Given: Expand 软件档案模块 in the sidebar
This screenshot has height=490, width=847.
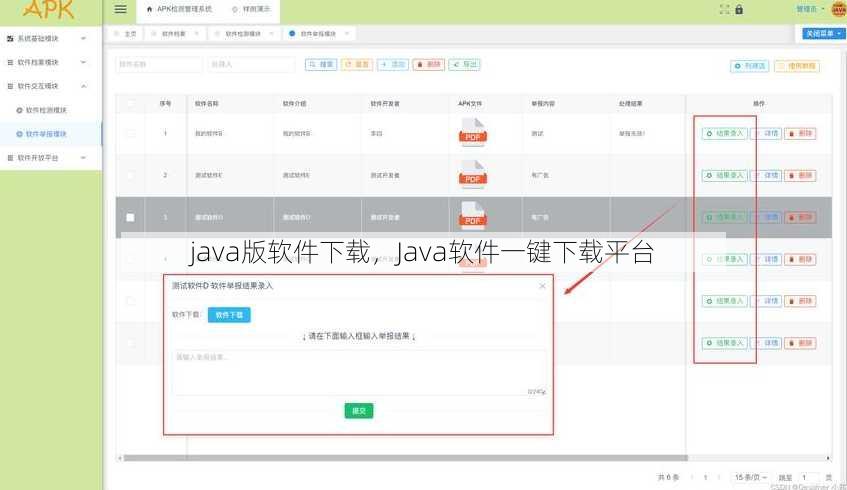Looking at the screenshot, I should pyautogui.click(x=51, y=62).
